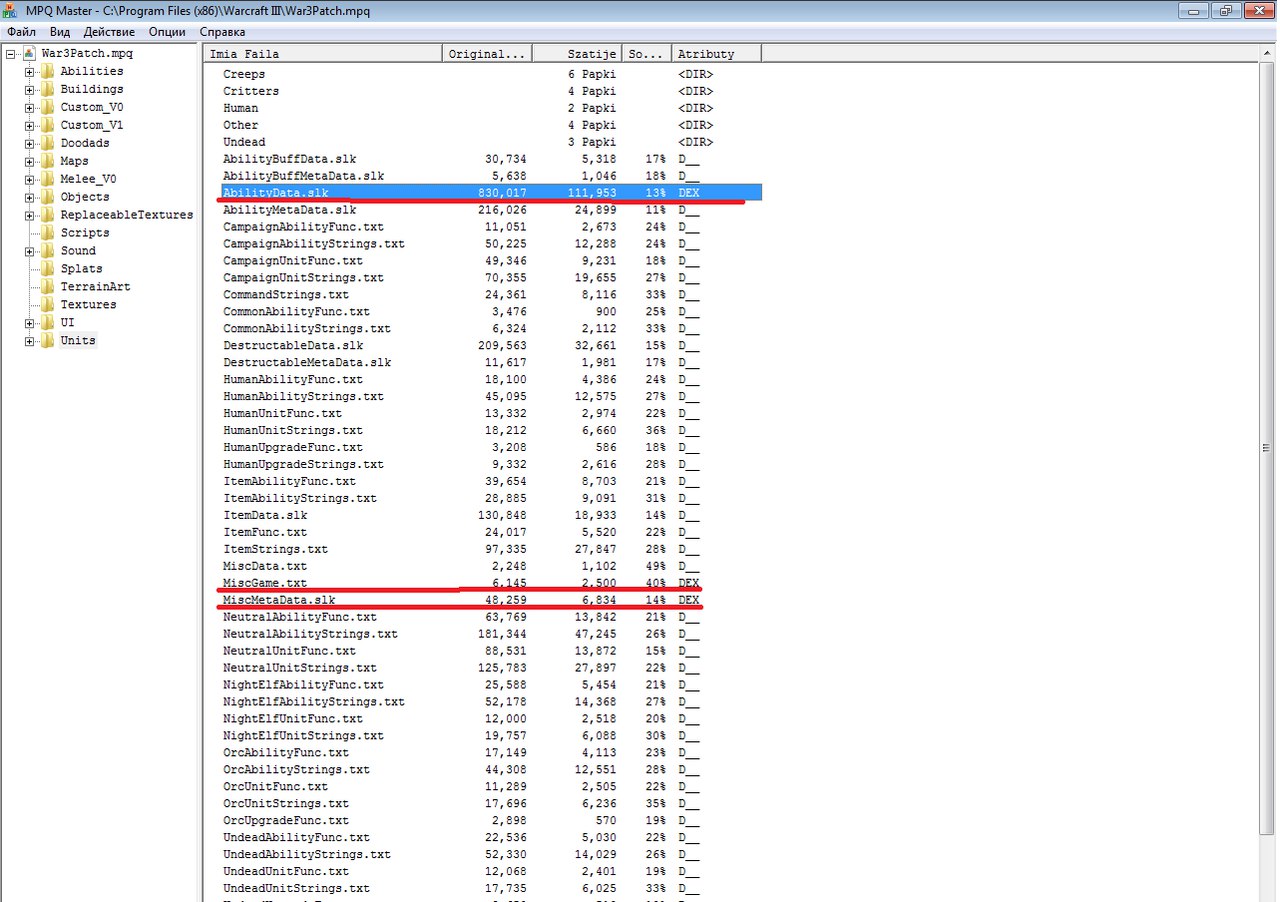Image resolution: width=1280 pixels, height=902 pixels.
Task: Sort by the Szatije column header
Action: (x=577, y=54)
